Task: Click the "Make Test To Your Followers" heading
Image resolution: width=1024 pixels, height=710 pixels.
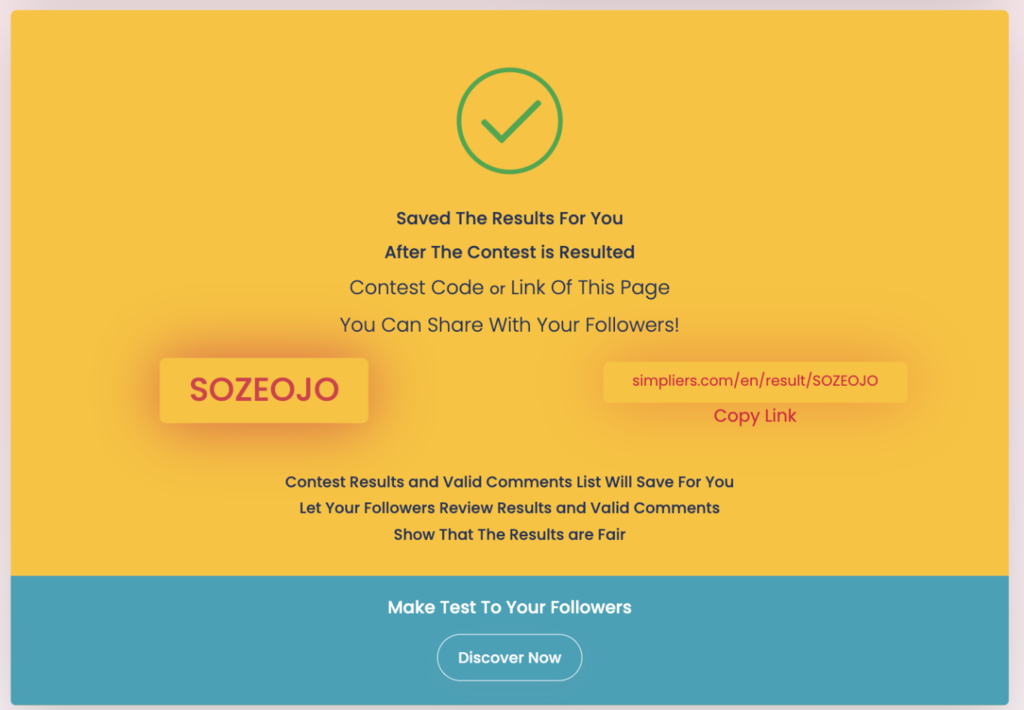Action: point(509,607)
